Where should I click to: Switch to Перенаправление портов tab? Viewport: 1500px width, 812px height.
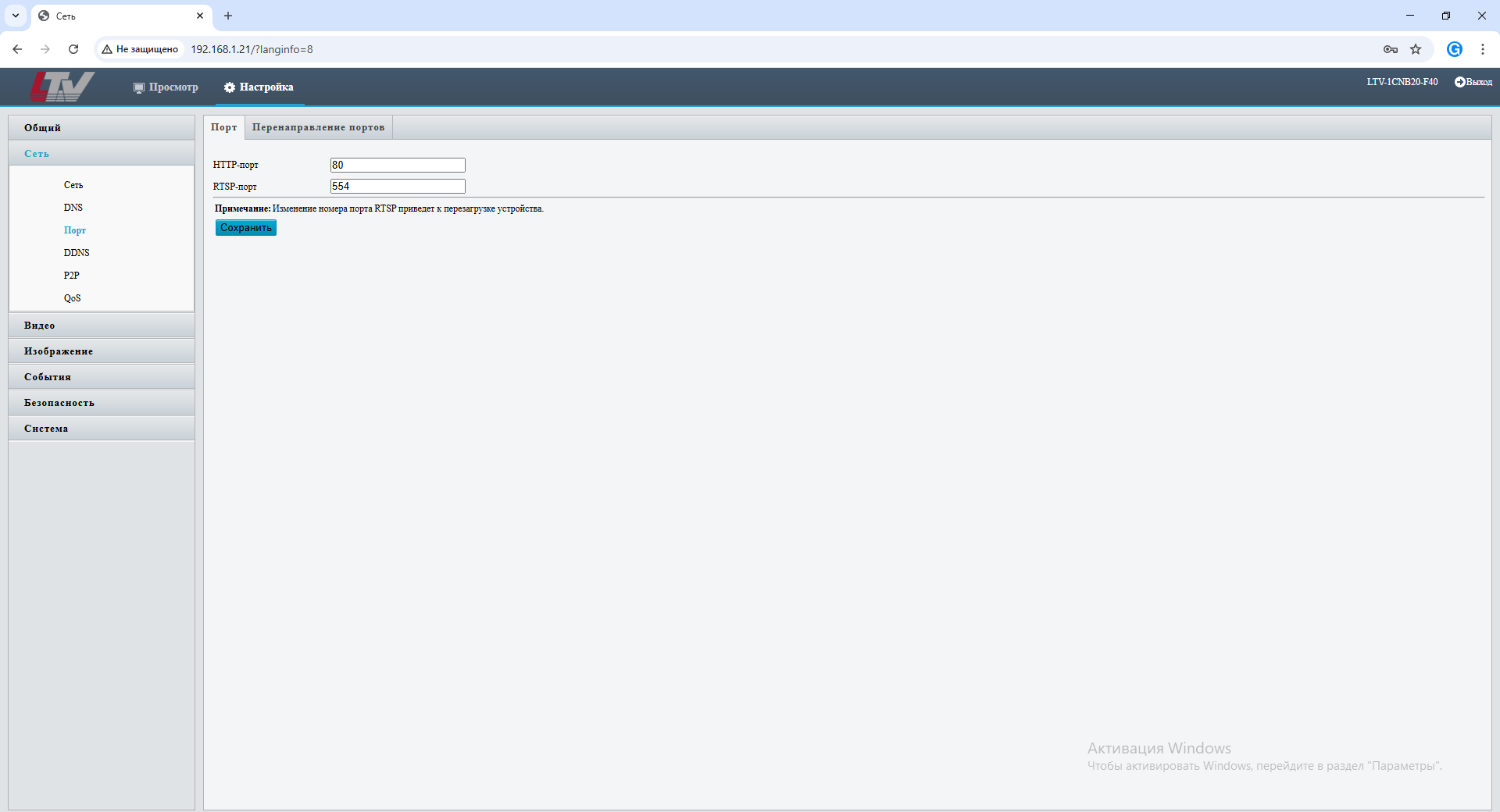pyautogui.click(x=319, y=127)
